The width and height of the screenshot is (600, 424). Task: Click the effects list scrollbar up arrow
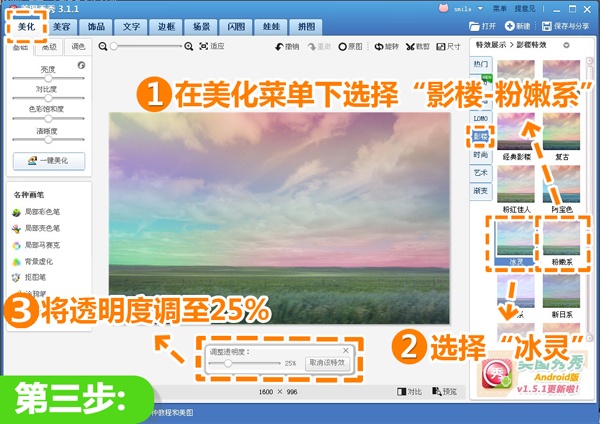tap(589, 61)
